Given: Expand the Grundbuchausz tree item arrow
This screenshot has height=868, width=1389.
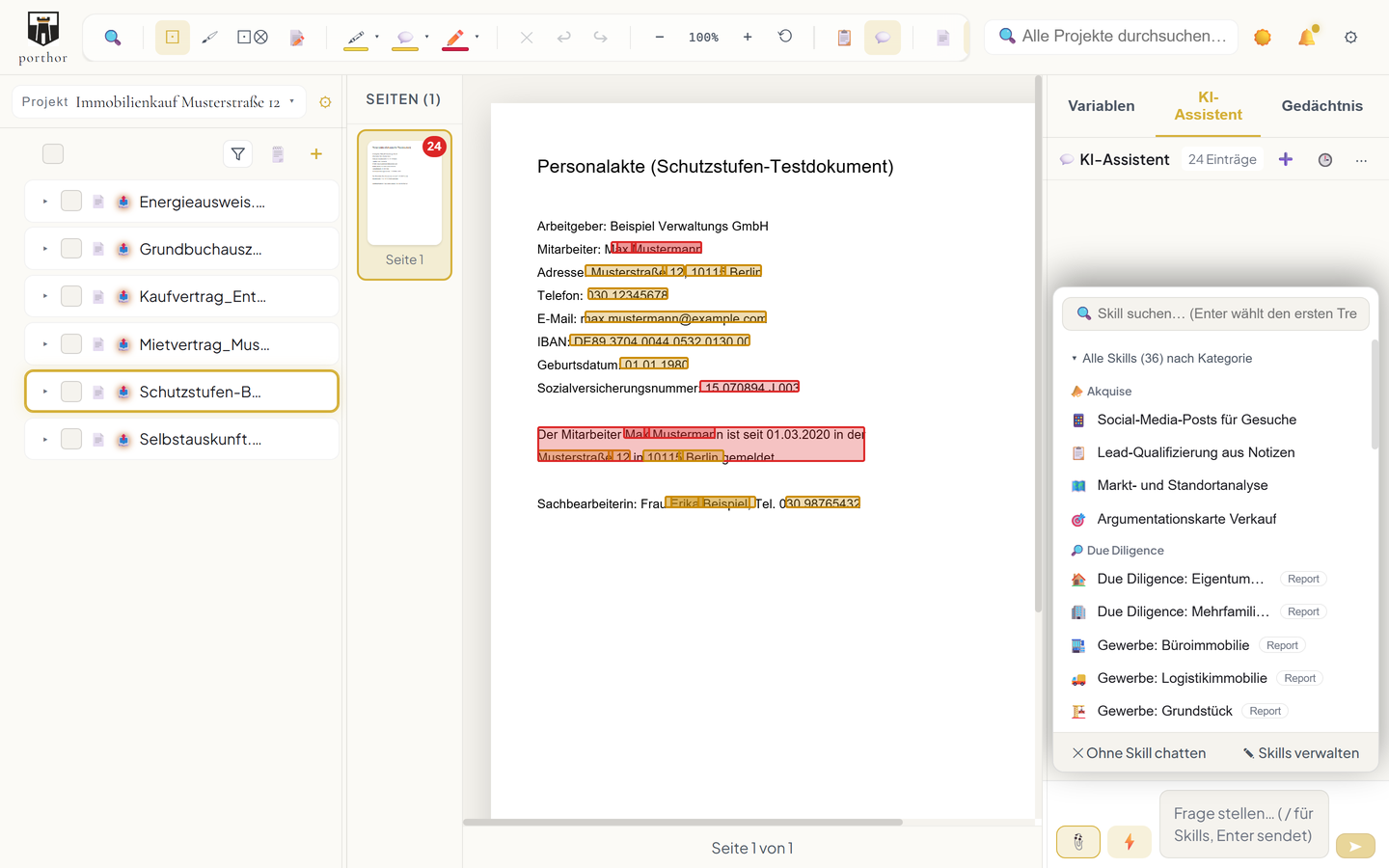Looking at the screenshot, I should pyautogui.click(x=44, y=249).
